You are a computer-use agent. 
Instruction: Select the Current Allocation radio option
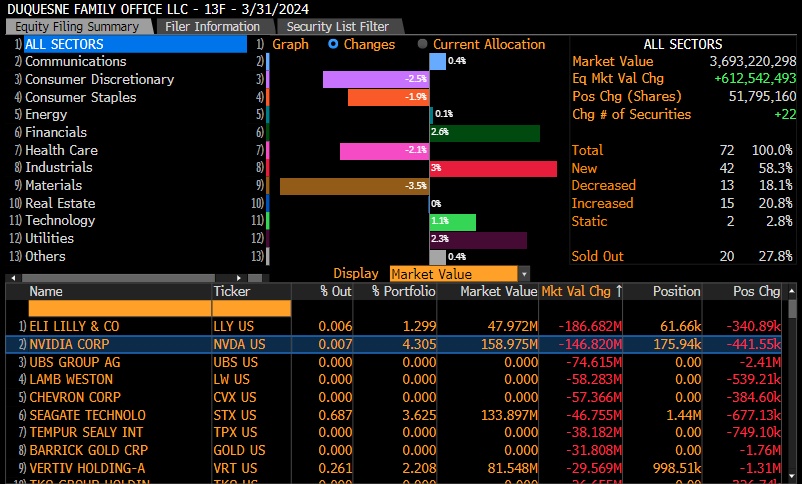click(423, 44)
